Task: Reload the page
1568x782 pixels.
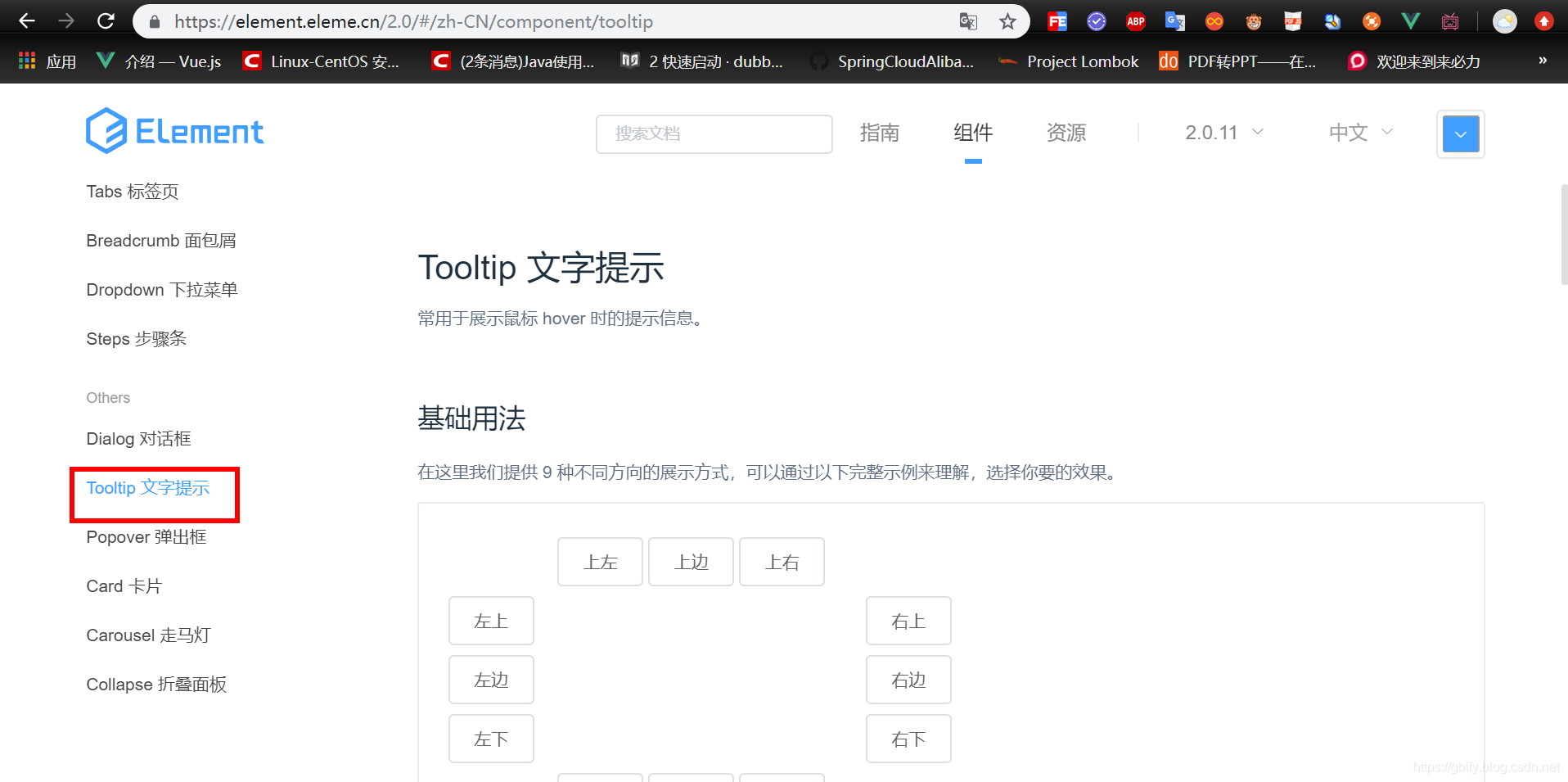Action: coord(106,21)
